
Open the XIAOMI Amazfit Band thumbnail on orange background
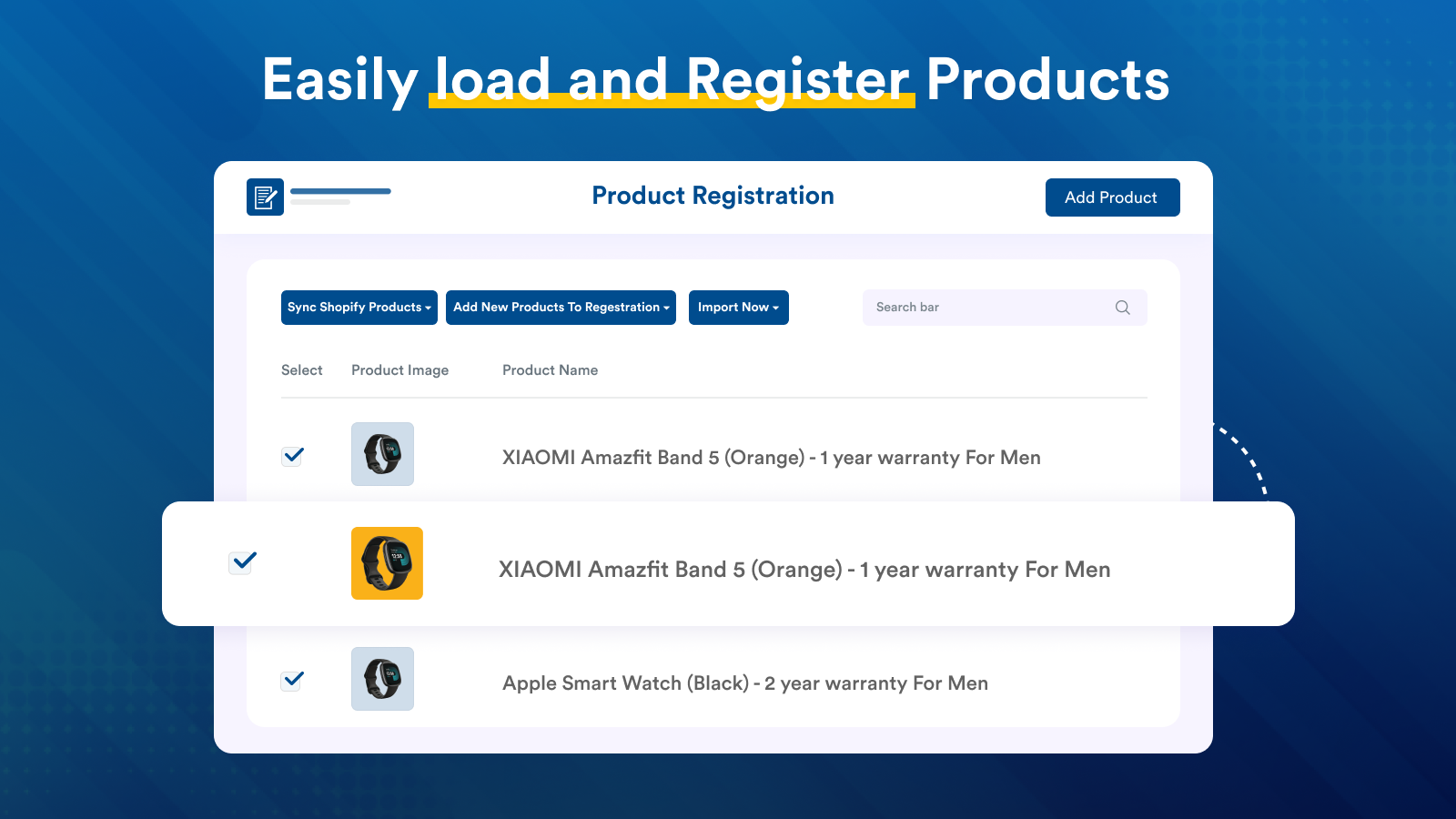pyautogui.click(x=386, y=563)
